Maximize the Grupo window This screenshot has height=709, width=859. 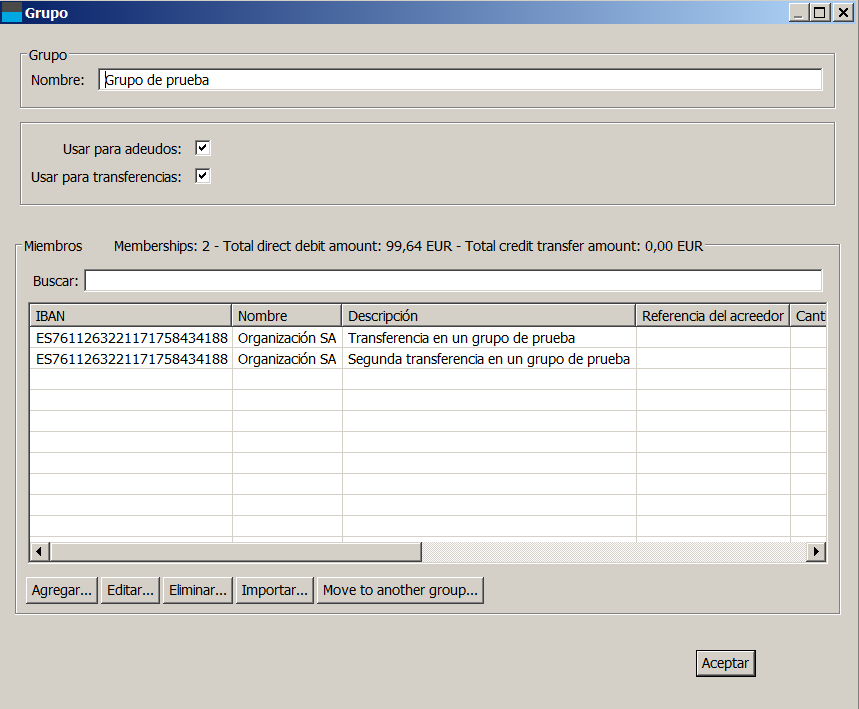click(819, 13)
